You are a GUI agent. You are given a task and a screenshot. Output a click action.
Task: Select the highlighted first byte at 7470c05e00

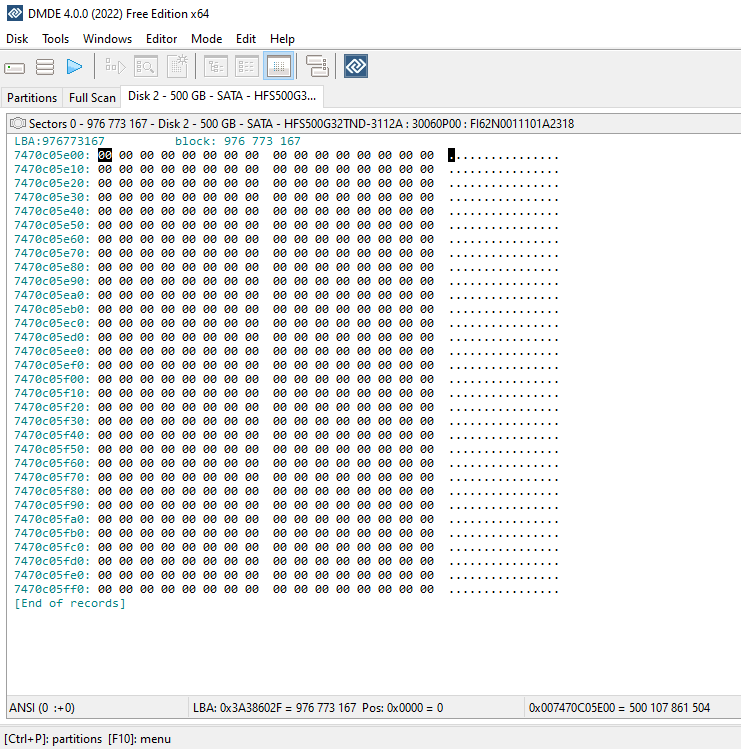105,155
